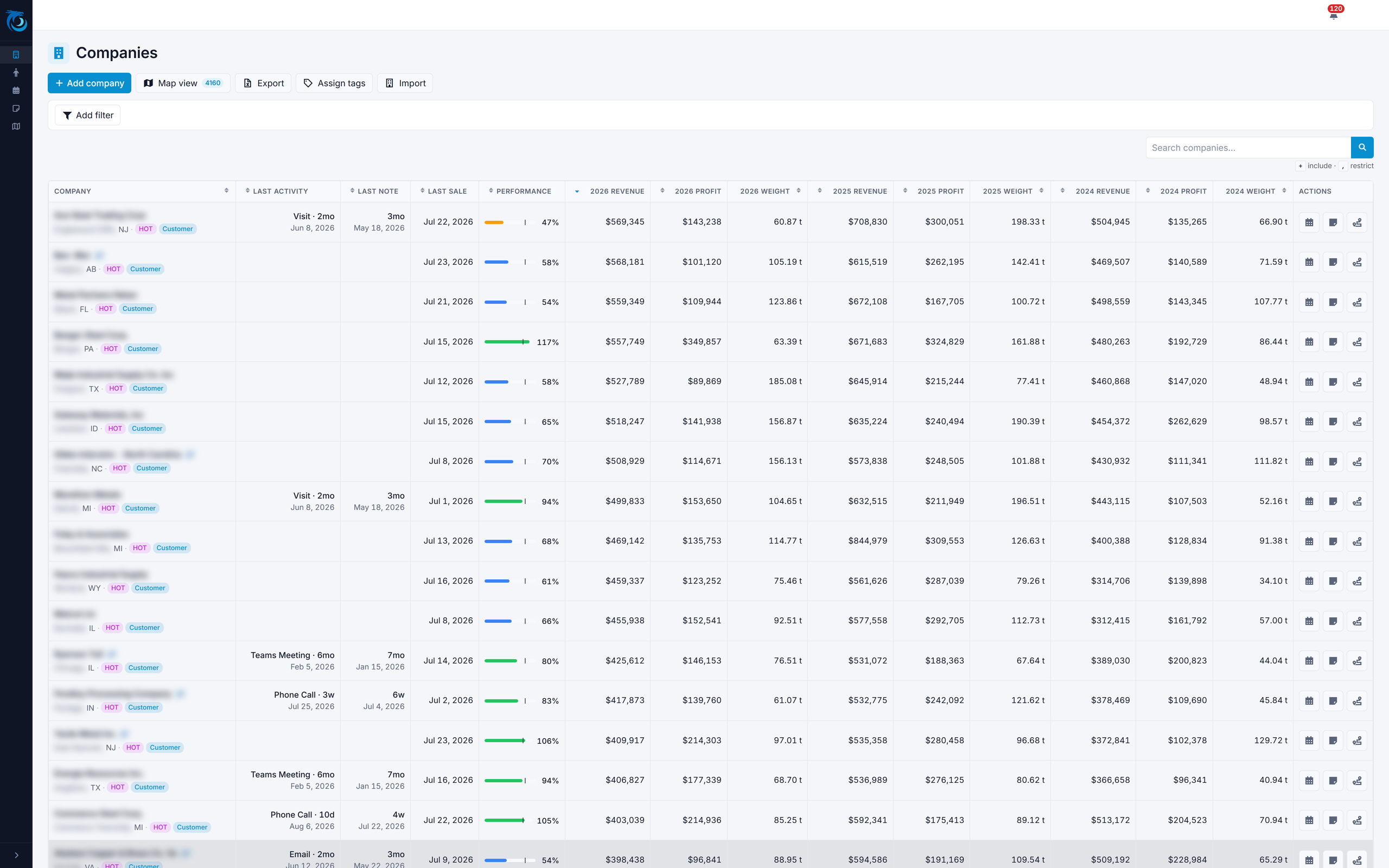This screenshot has height=868, width=1389.
Task: Open the calendar icon in sidebar
Action: click(16, 90)
